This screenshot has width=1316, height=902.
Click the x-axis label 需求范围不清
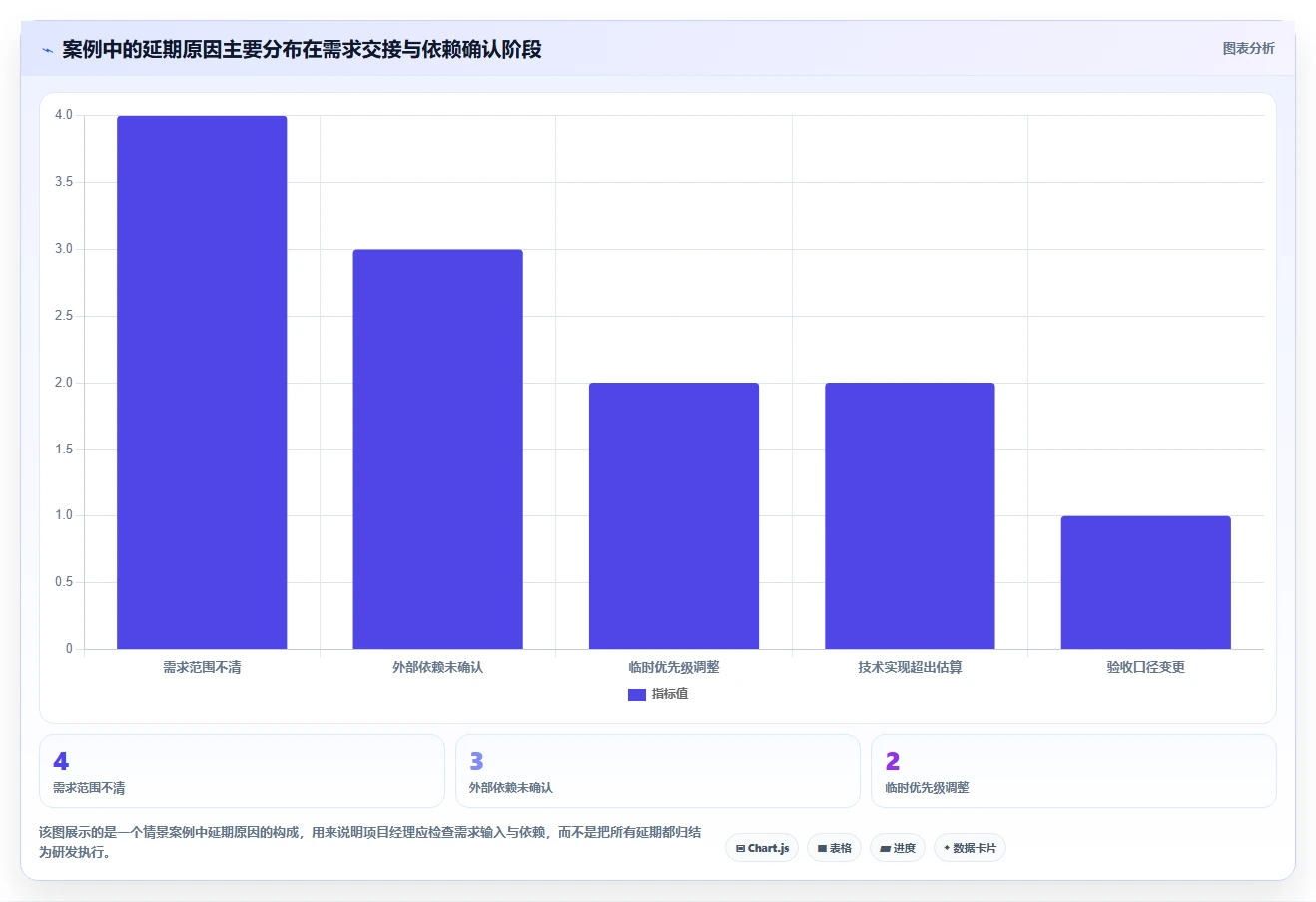coord(202,667)
